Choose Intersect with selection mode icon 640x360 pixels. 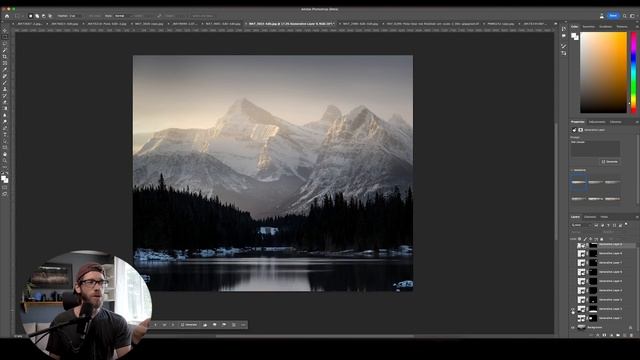click(x=50, y=16)
